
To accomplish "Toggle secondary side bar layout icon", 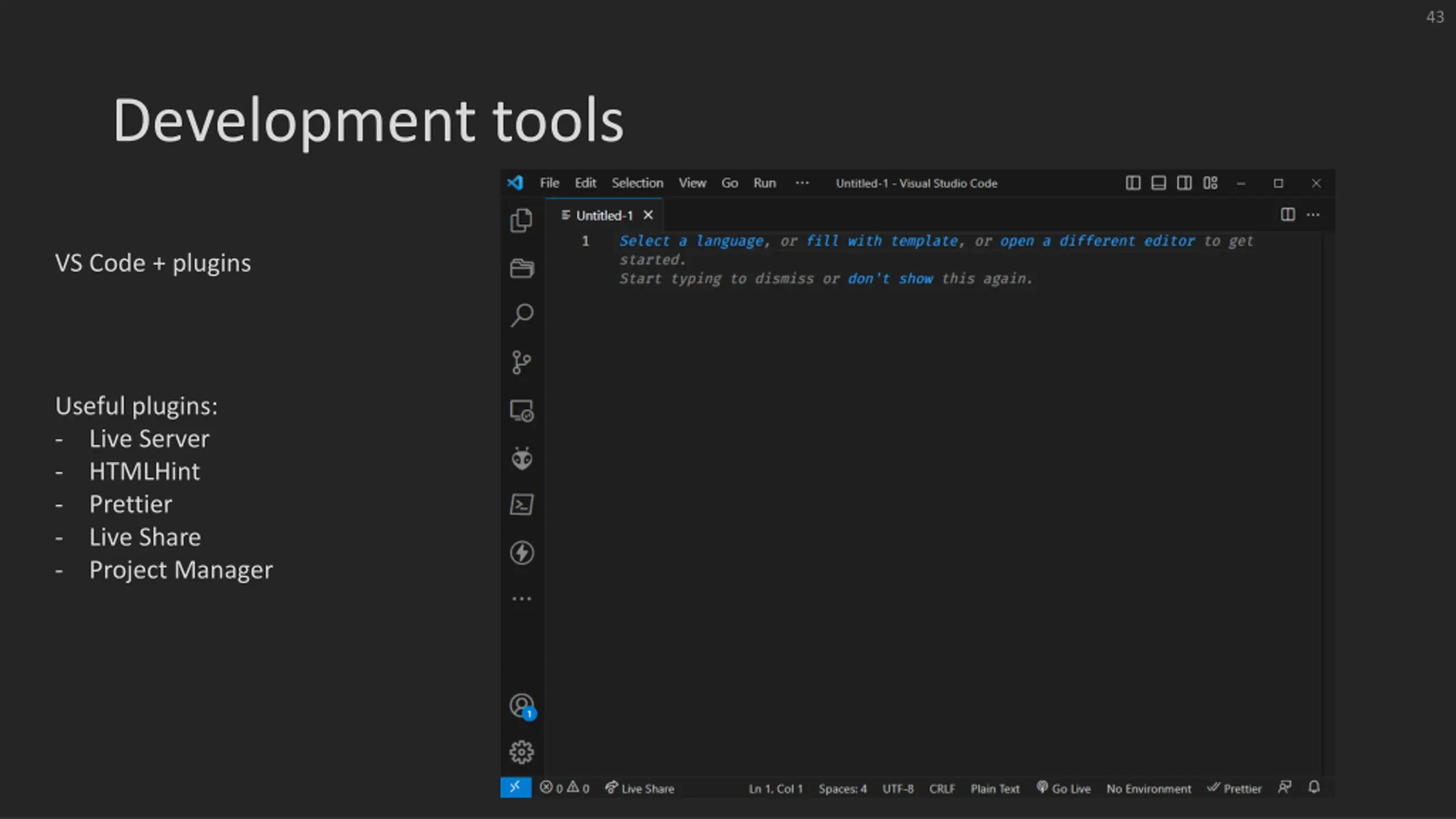I will coord(1184,183).
